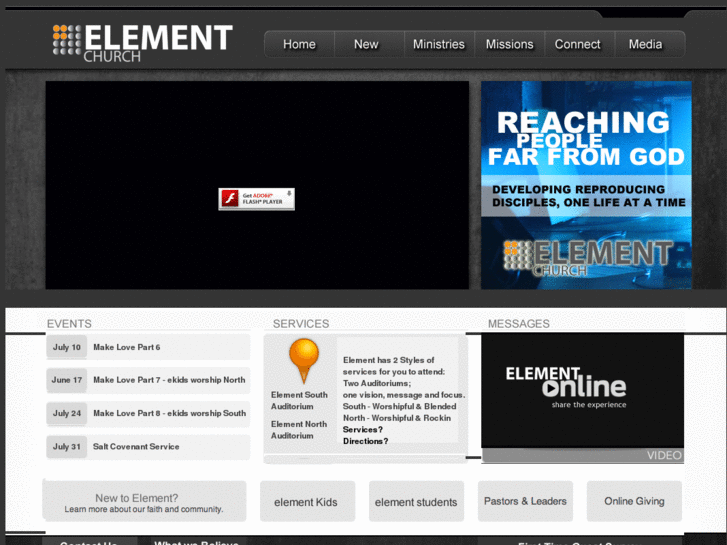Screen dimensions: 727x545
Task: Click the SERVICES section heading
Action: (x=301, y=324)
